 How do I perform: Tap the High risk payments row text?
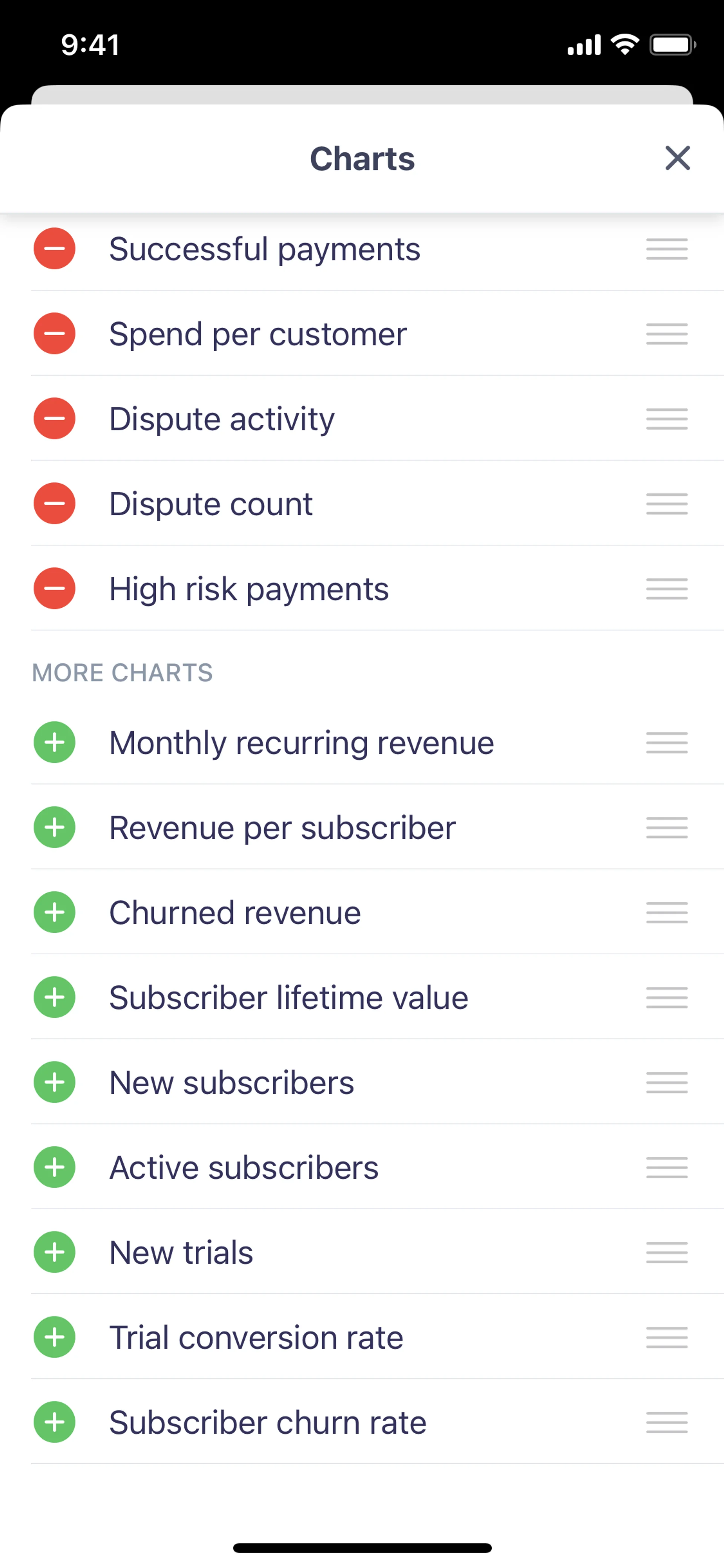click(249, 588)
